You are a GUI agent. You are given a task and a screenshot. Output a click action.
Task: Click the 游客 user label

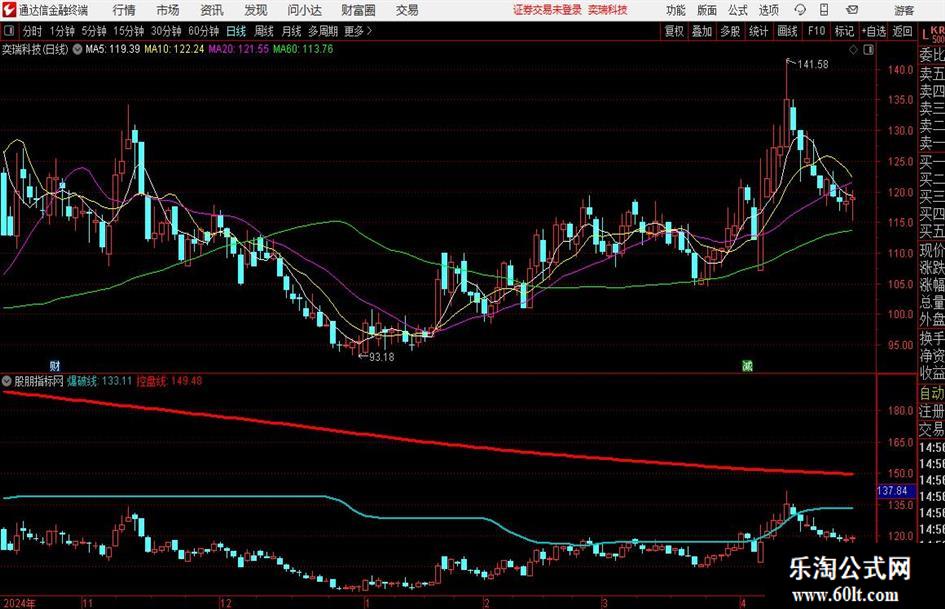[903, 10]
